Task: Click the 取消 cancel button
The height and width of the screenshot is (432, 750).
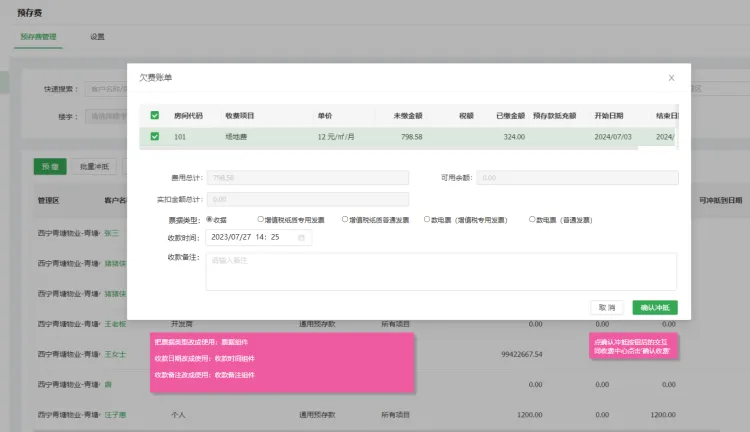Action: tap(607, 308)
